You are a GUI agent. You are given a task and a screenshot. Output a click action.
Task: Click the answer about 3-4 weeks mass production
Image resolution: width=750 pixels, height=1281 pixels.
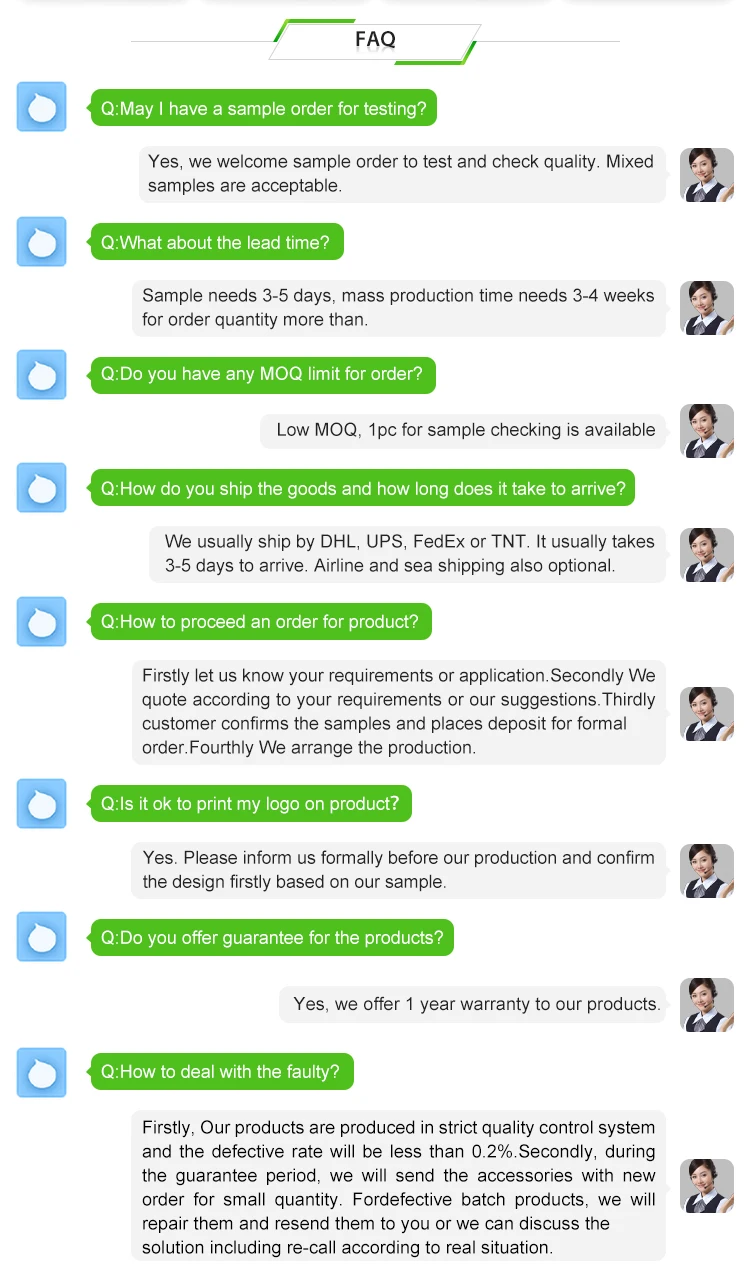click(x=398, y=308)
